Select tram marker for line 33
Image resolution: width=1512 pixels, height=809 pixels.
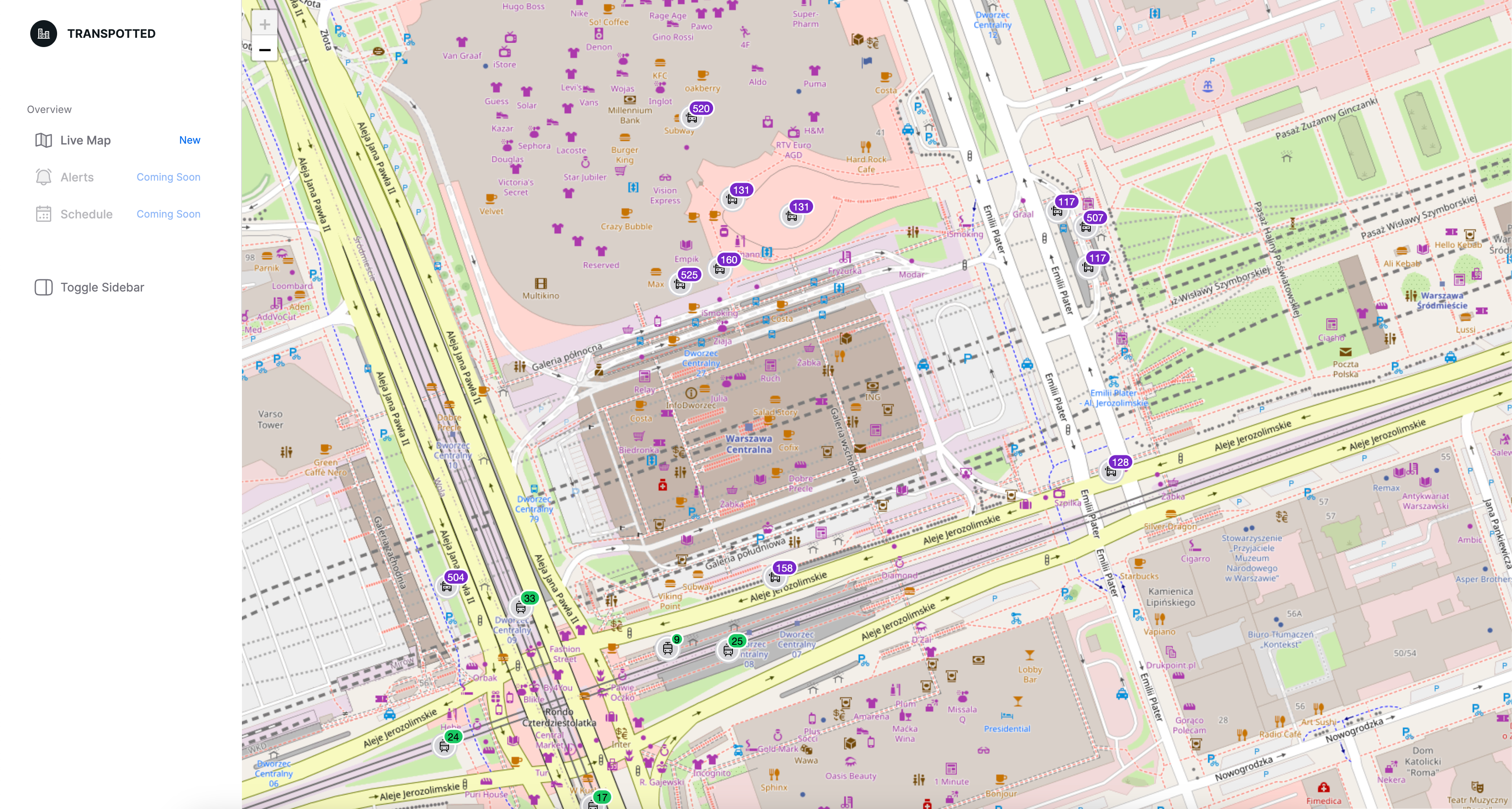pos(521,608)
